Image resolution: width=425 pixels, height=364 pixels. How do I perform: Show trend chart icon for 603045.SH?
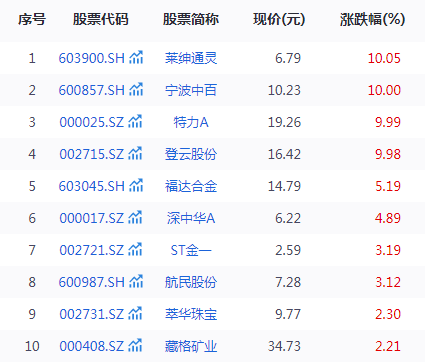pos(136,185)
